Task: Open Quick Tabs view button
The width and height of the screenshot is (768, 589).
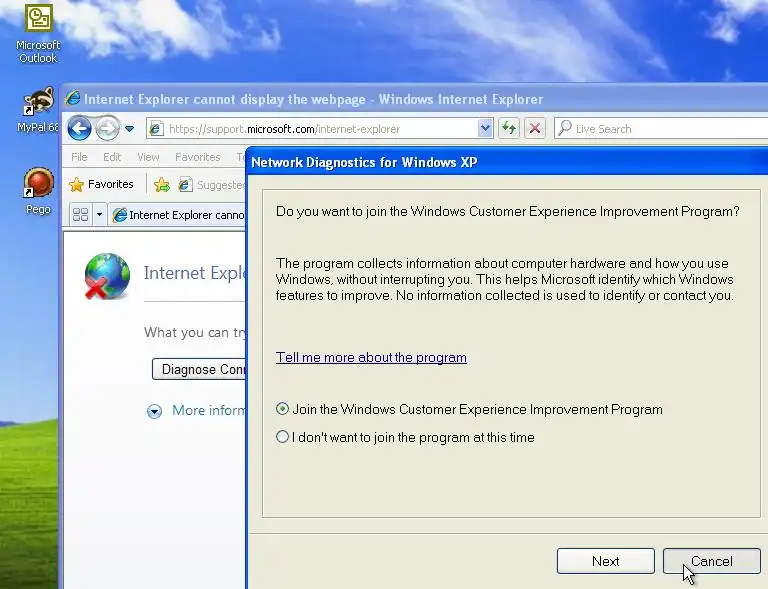Action: point(80,214)
